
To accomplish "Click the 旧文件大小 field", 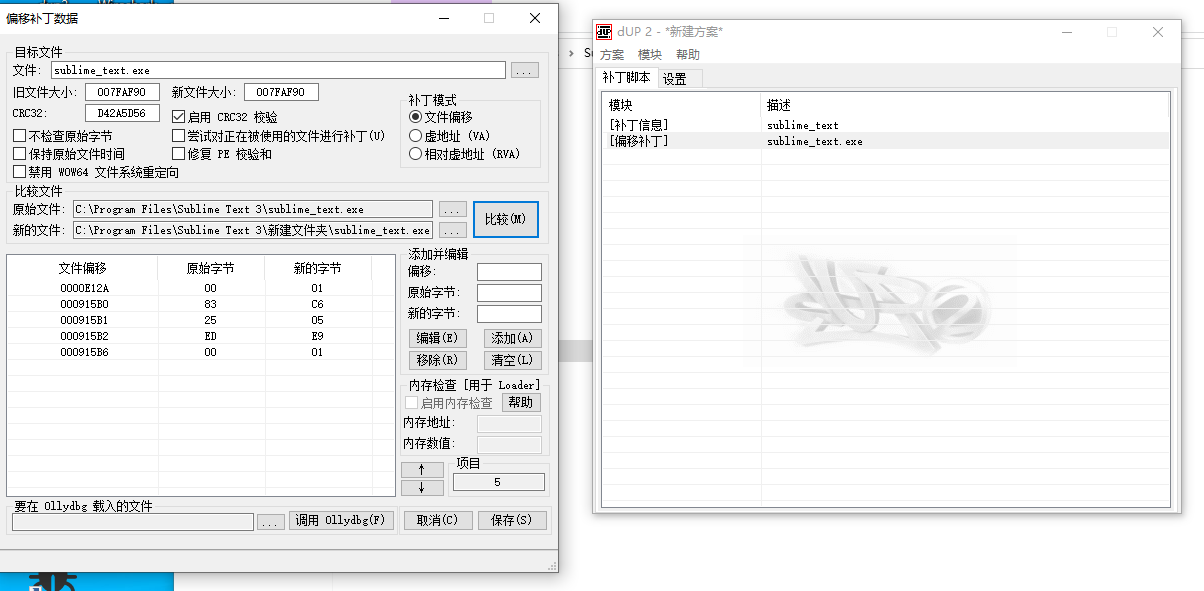I will 122,92.
